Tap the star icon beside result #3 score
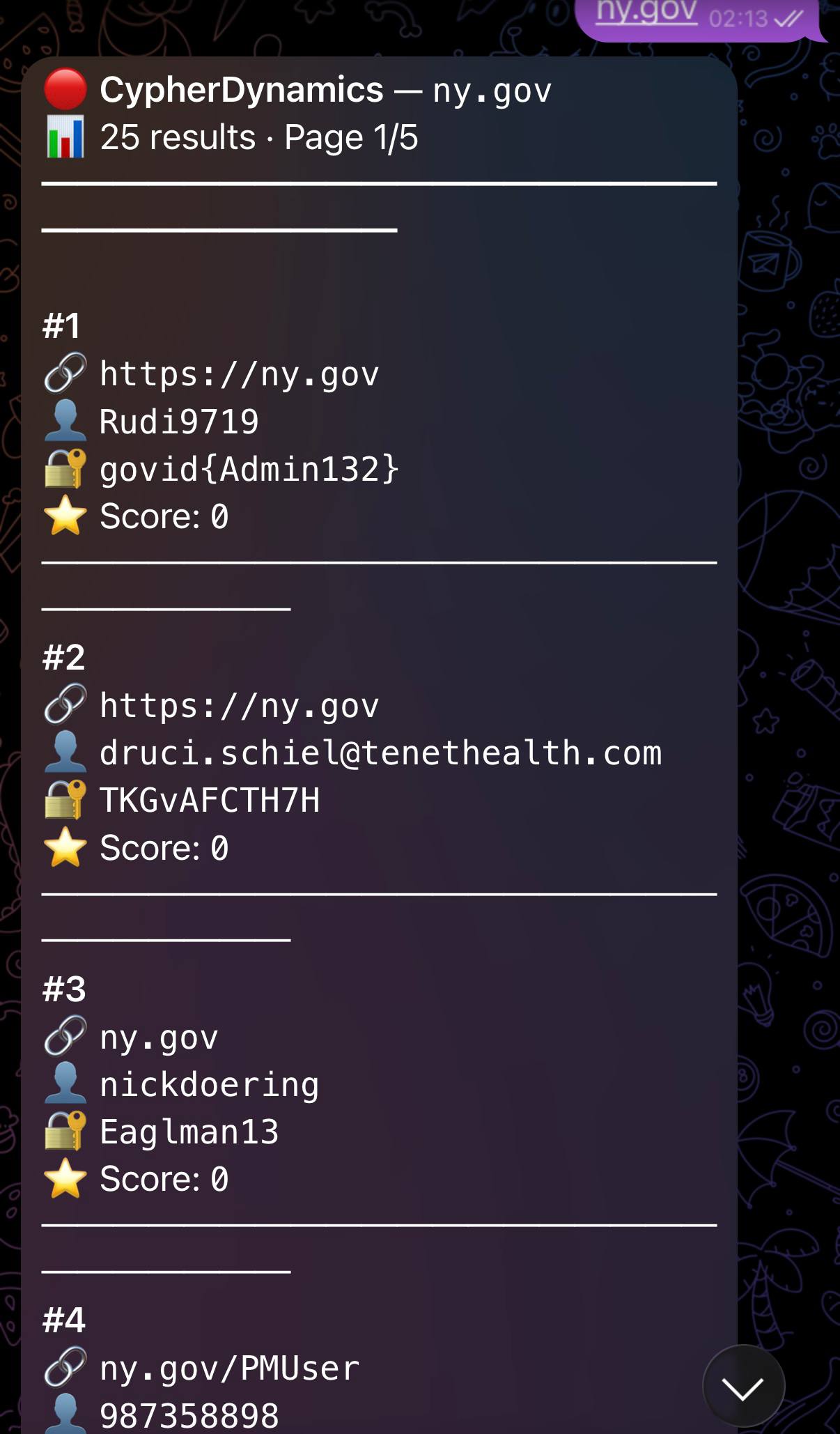Screen dimensions: 840x1434 coord(65,1178)
